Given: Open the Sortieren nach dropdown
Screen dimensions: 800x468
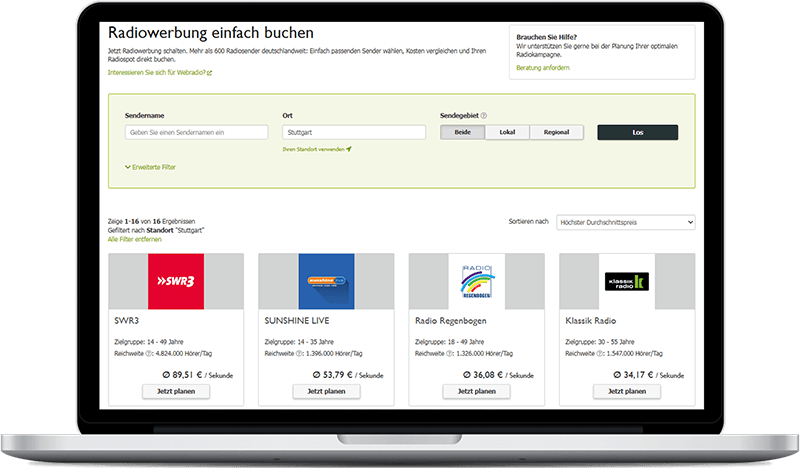Looking at the screenshot, I should pos(626,222).
